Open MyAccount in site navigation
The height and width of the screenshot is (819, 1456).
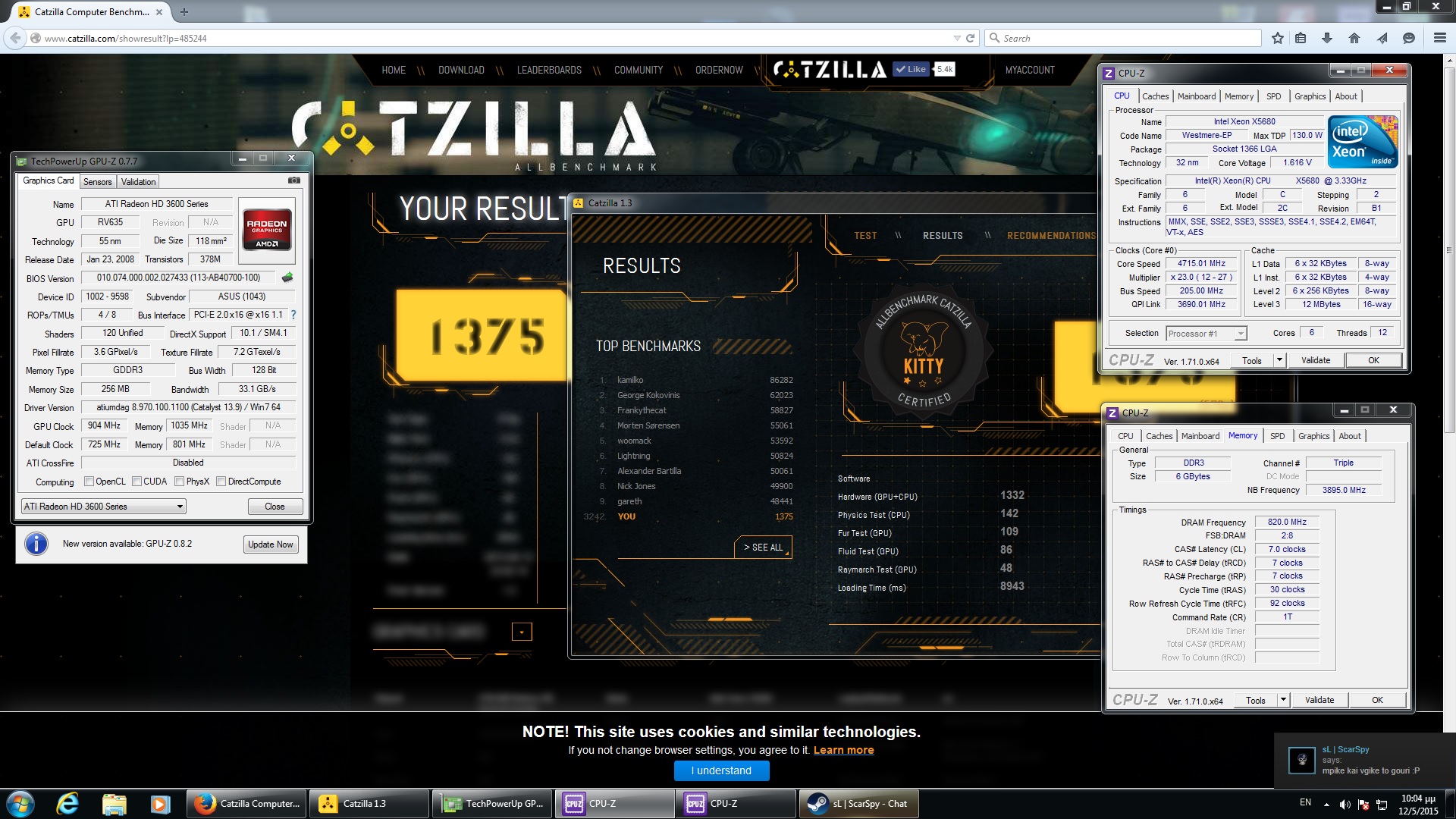pyautogui.click(x=1029, y=70)
